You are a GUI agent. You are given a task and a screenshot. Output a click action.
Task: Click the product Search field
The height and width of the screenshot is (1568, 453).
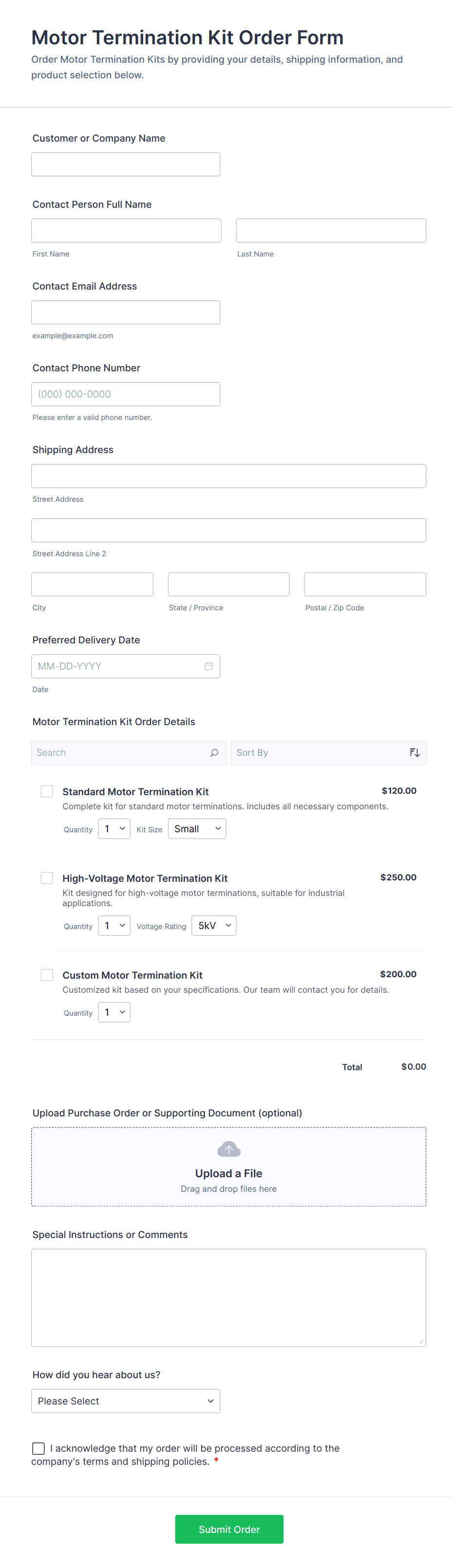[x=121, y=752]
